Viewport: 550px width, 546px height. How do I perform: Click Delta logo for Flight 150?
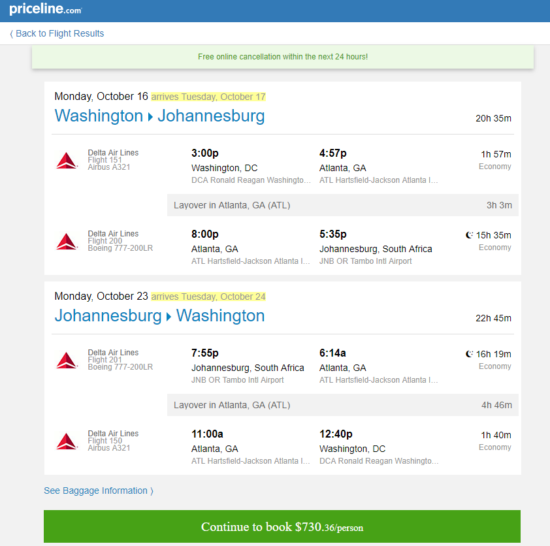[x=66, y=441]
